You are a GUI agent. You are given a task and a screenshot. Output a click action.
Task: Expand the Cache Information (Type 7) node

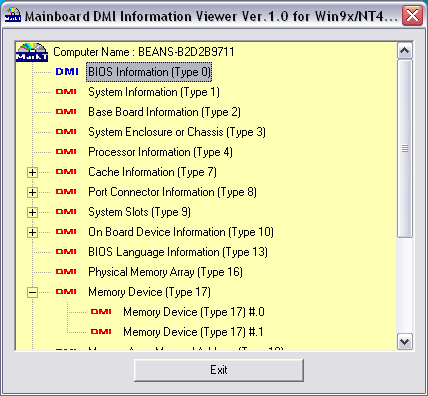(32, 172)
